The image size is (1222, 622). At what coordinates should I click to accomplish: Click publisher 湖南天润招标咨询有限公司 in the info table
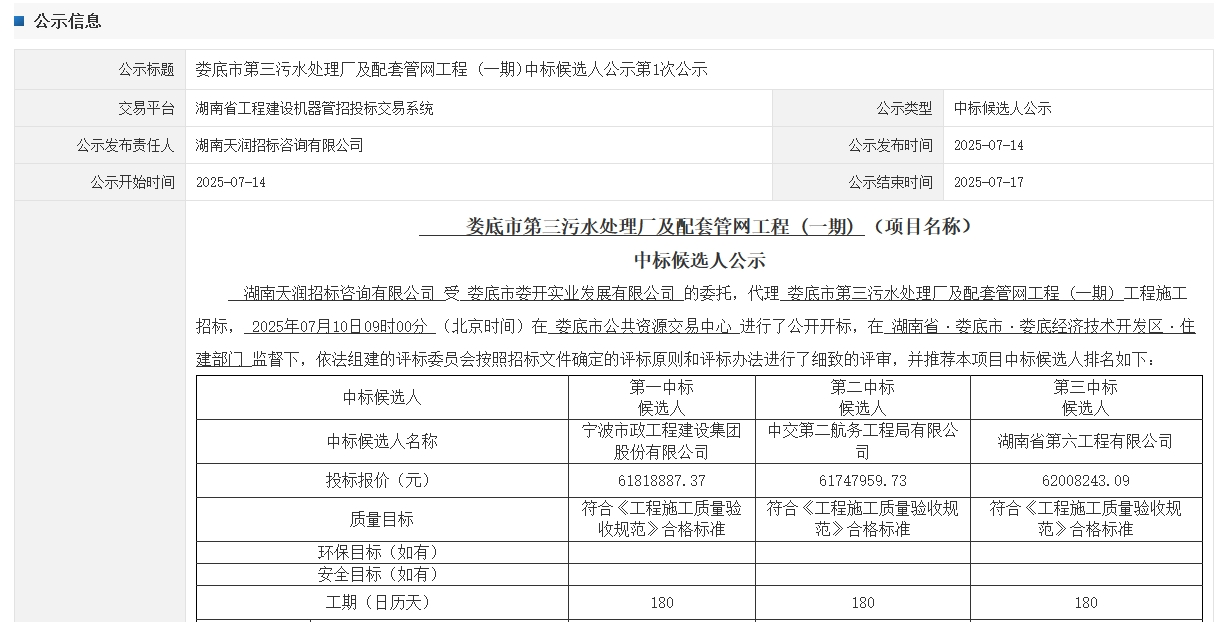[279, 145]
